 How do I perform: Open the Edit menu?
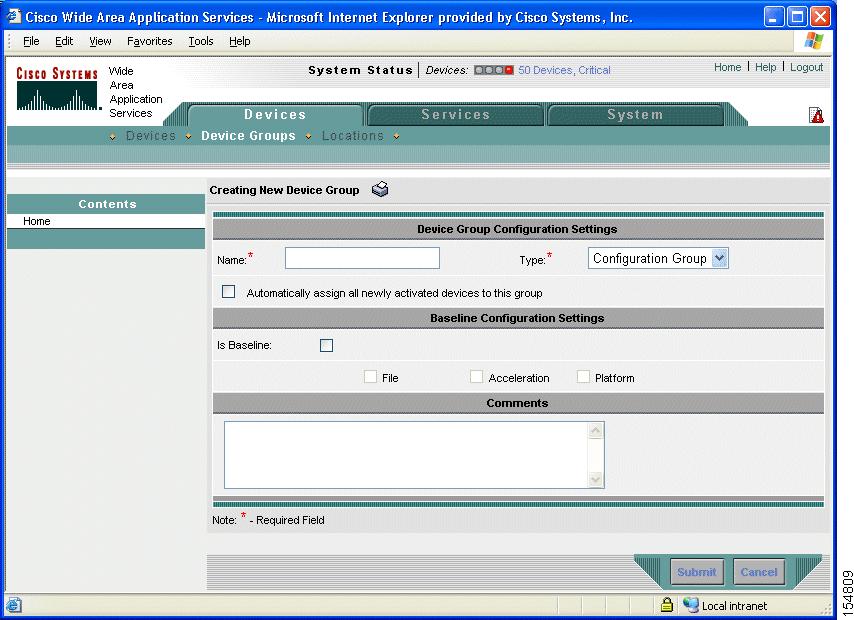(64, 41)
